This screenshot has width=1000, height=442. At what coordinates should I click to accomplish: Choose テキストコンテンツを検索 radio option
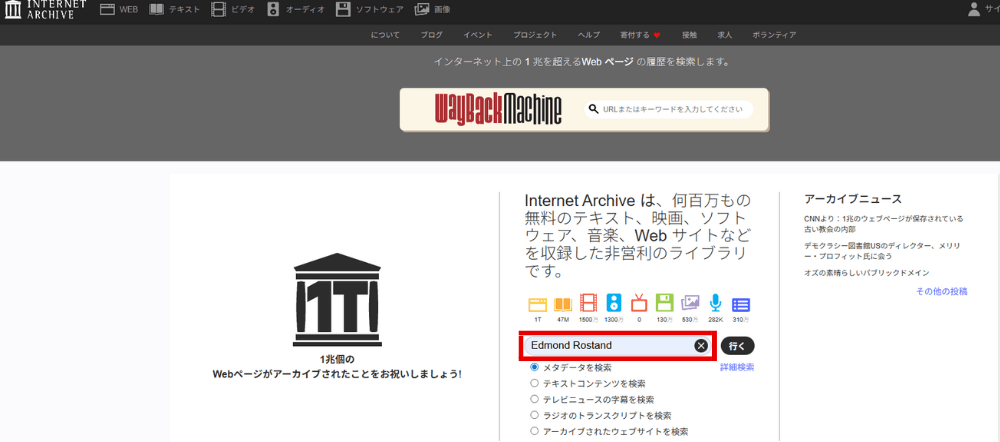(534, 383)
